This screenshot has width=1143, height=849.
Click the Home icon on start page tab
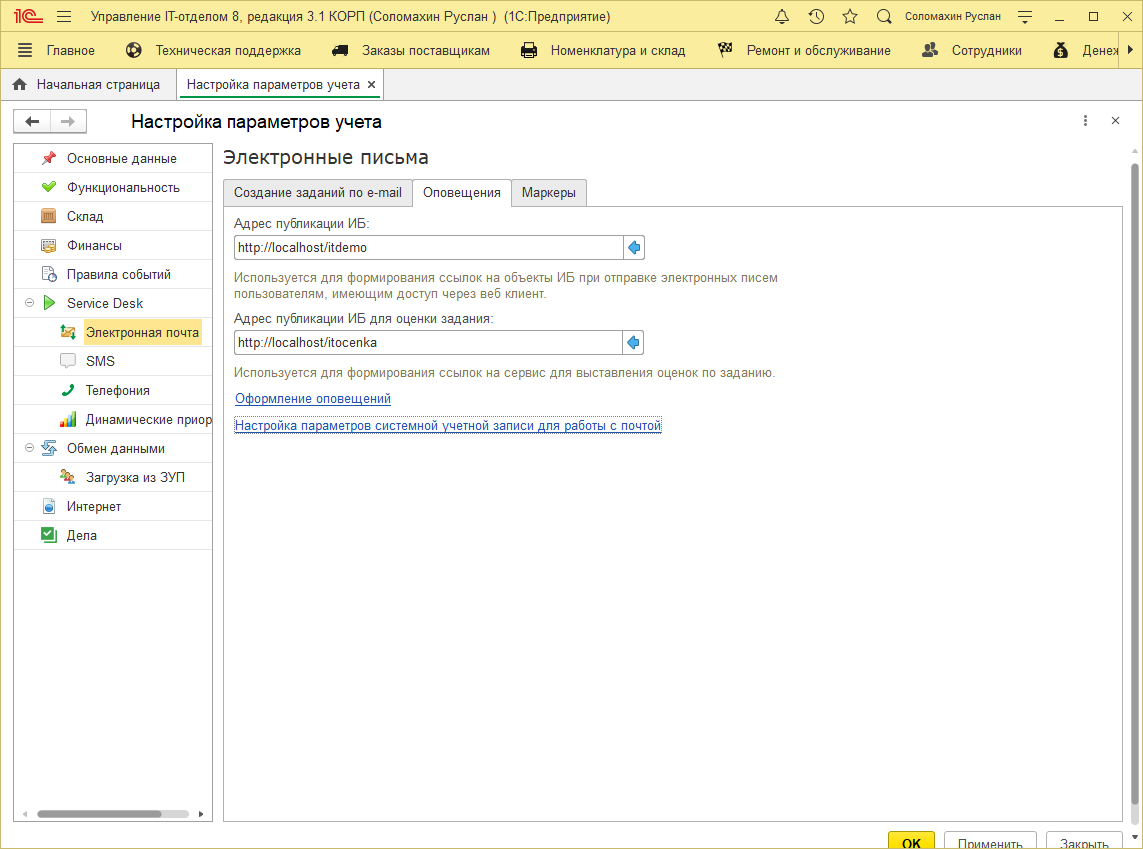point(19,85)
